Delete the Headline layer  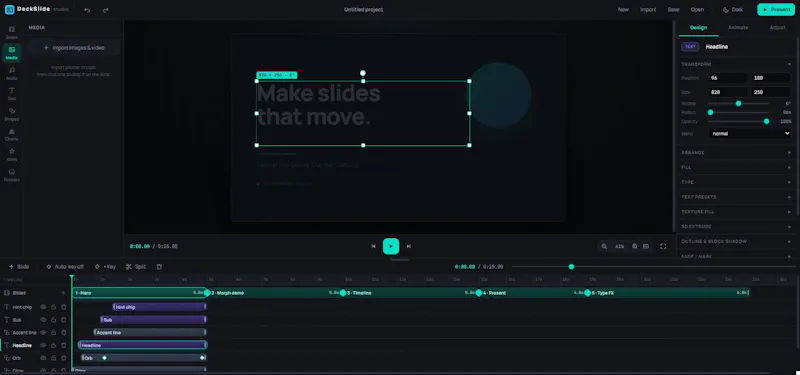pyautogui.click(x=64, y=345)
